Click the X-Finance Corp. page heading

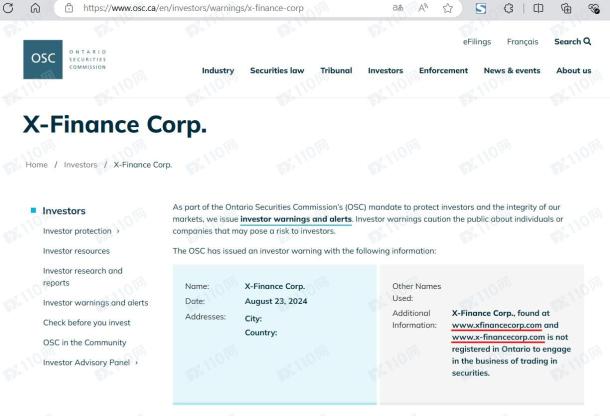[115, 125]
